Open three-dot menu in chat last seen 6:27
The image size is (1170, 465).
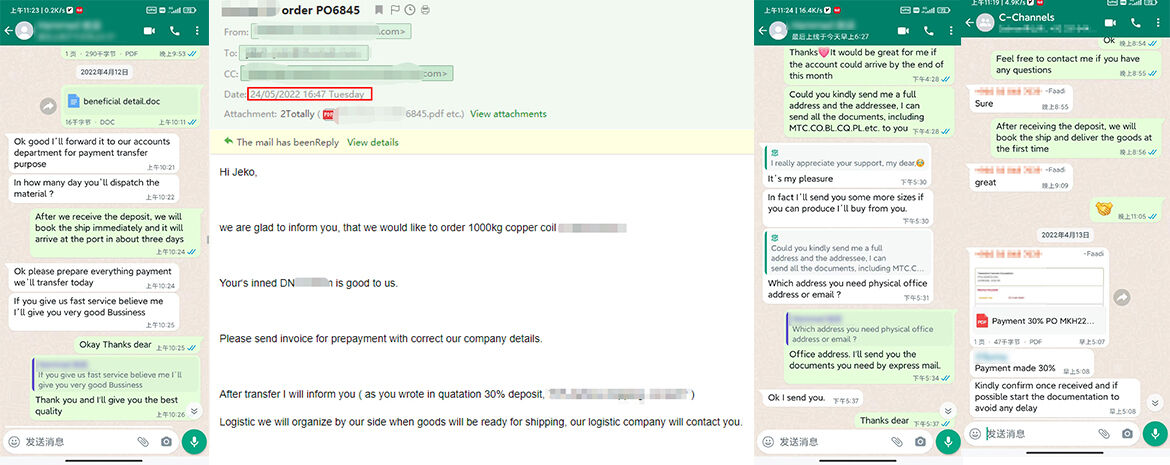950,31
